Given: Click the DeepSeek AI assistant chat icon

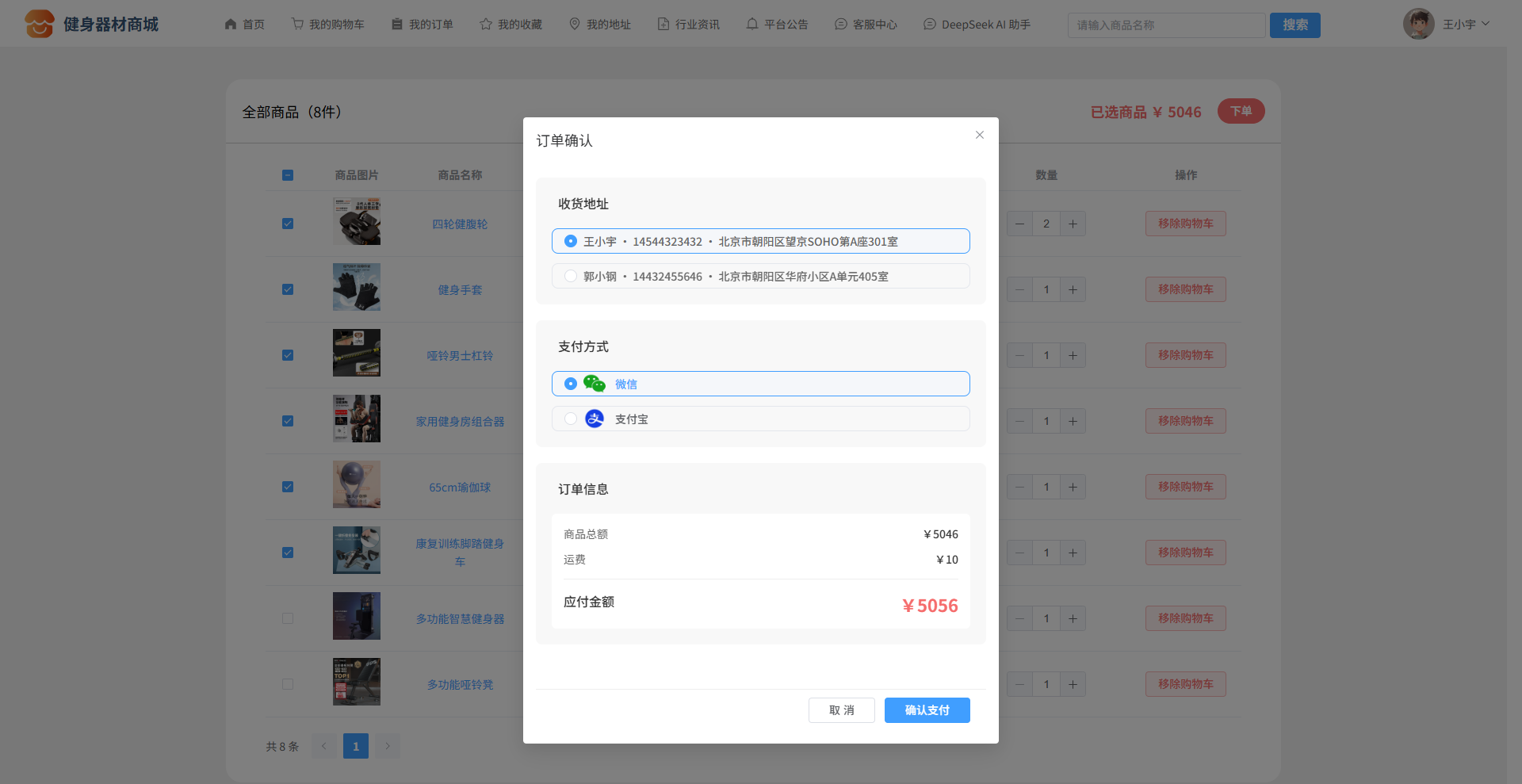Looking at the screenshot, I should 930,25.
